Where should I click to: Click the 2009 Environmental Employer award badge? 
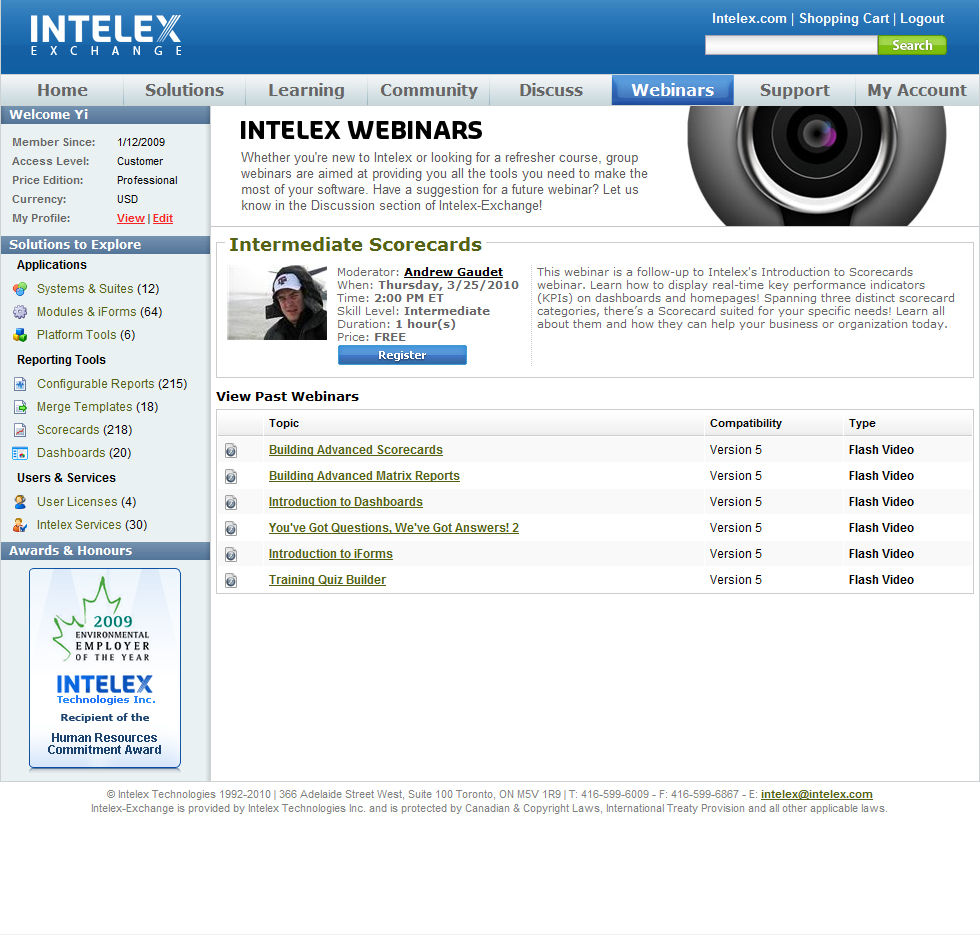(105, 668)
